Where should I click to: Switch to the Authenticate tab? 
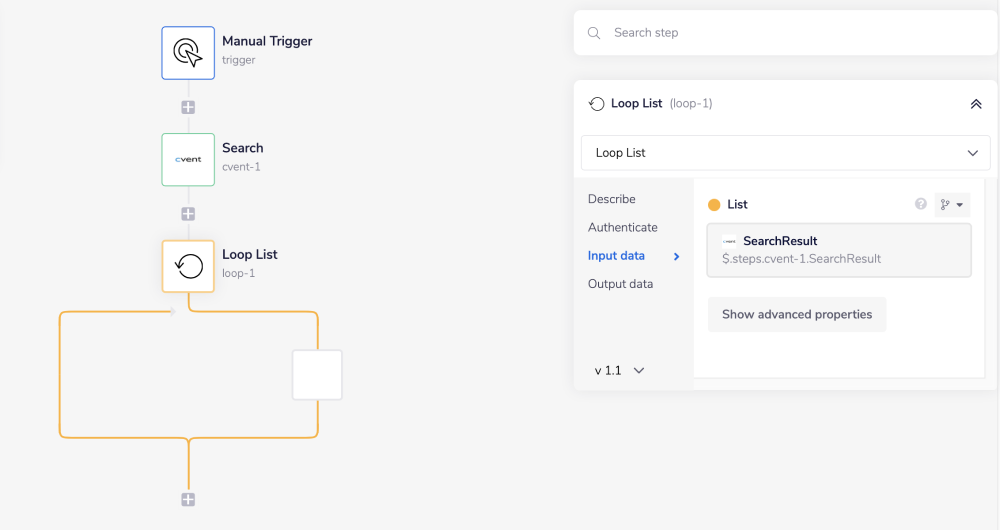623,227
